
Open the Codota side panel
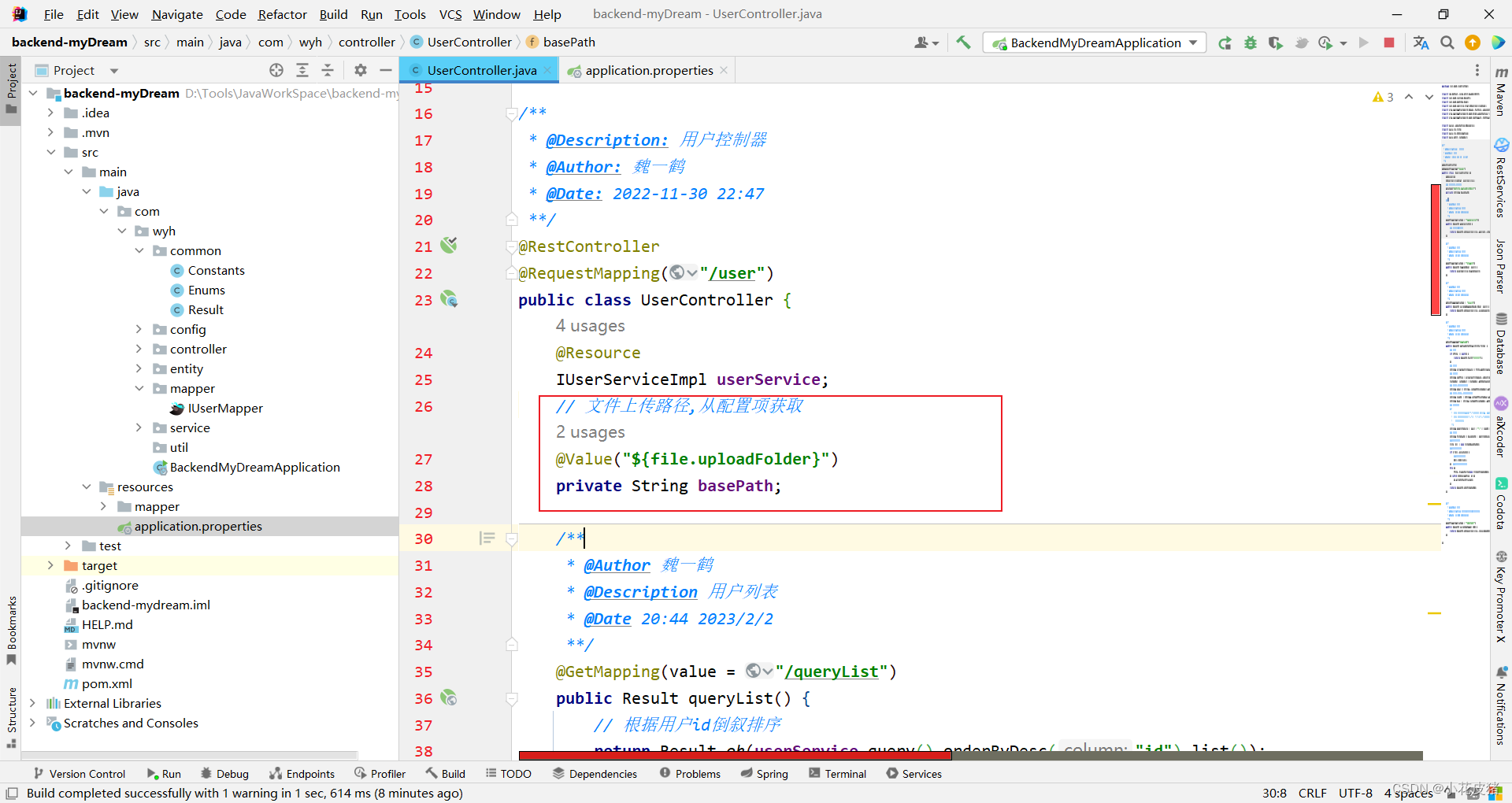point(1501,504)
